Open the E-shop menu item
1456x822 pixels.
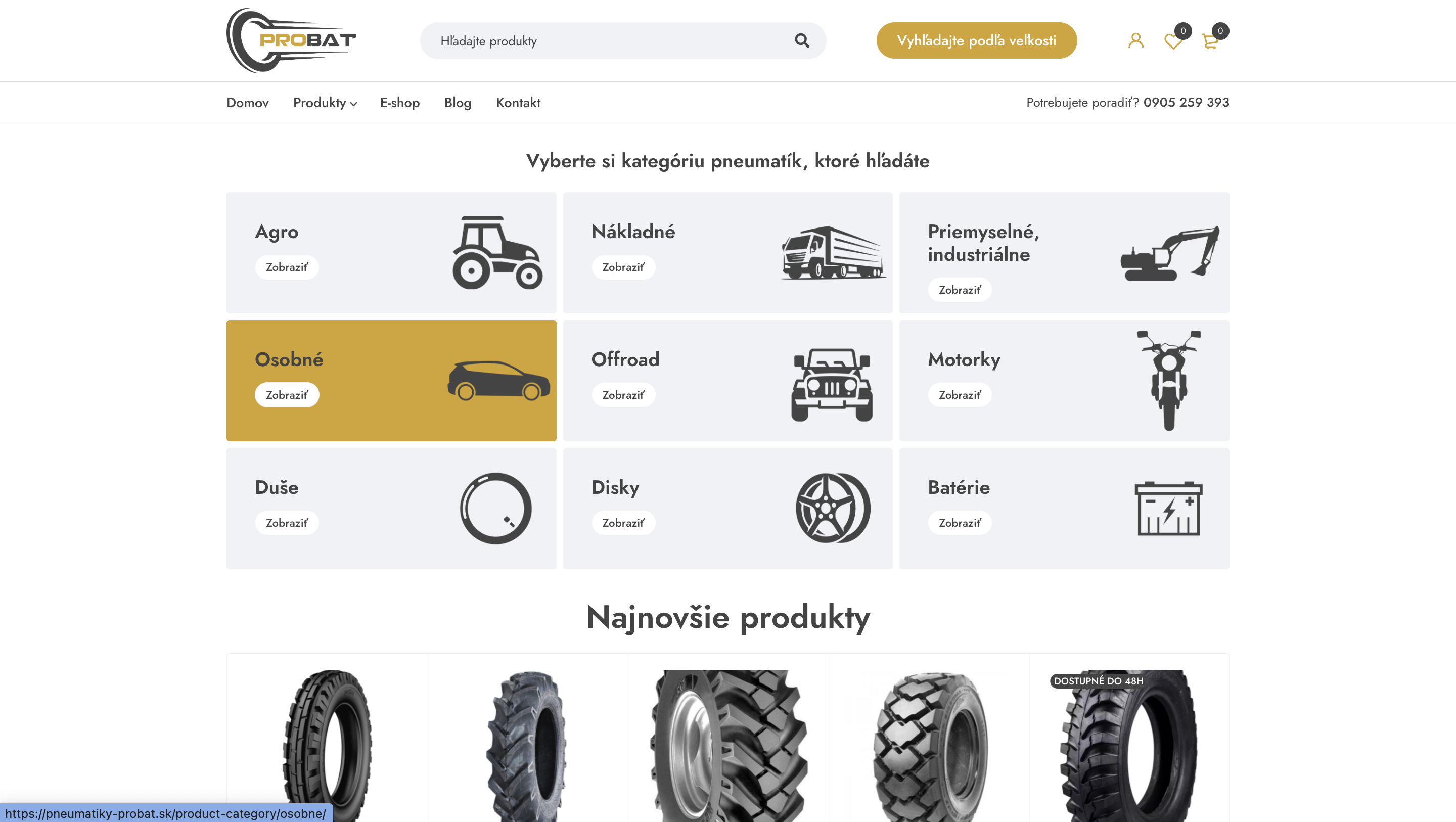399,102
